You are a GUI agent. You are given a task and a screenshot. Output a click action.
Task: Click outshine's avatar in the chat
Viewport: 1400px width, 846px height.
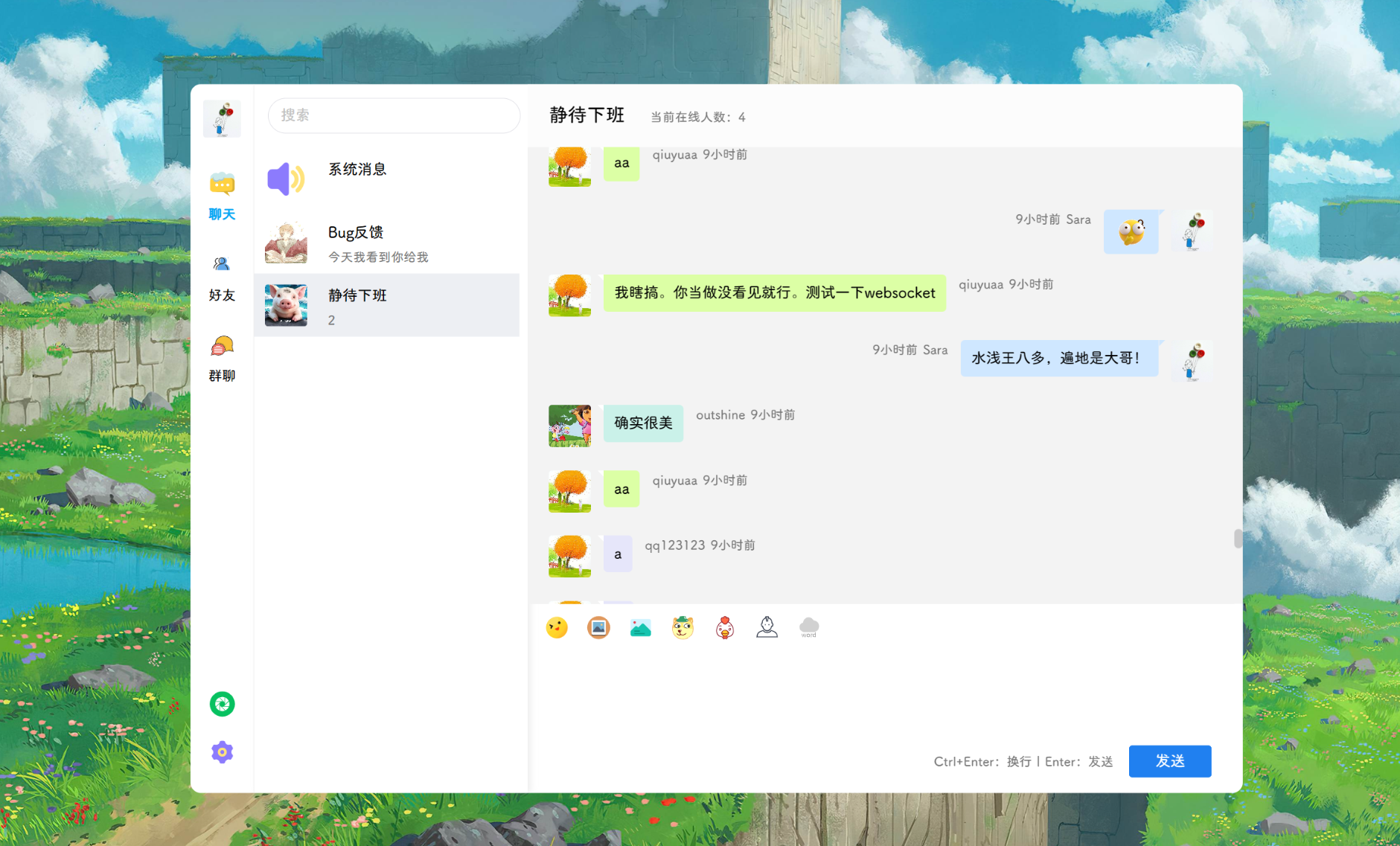pyautogui.click(x=569, y=426)
